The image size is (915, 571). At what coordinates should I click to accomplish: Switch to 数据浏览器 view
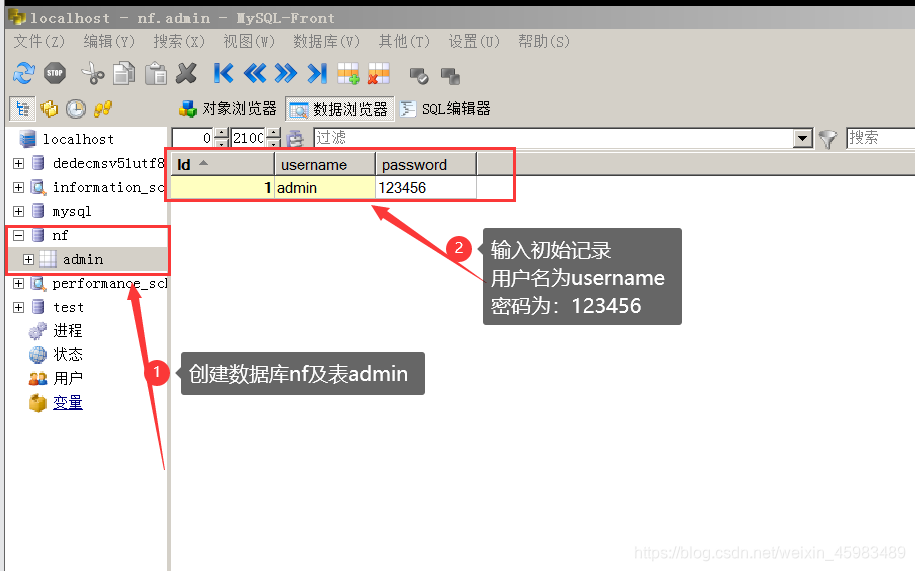(339, 108)
